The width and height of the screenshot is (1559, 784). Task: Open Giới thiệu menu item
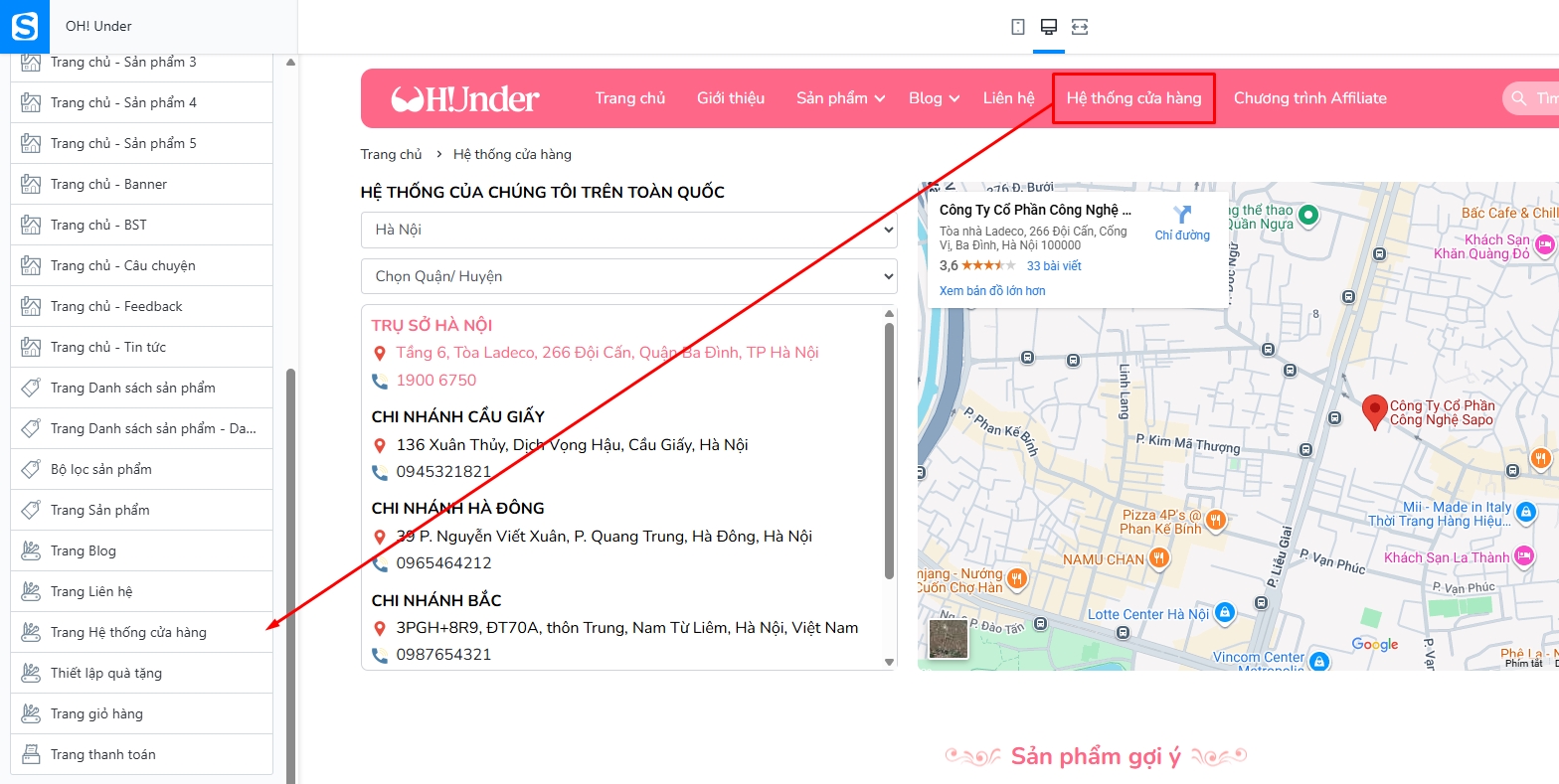731,97
